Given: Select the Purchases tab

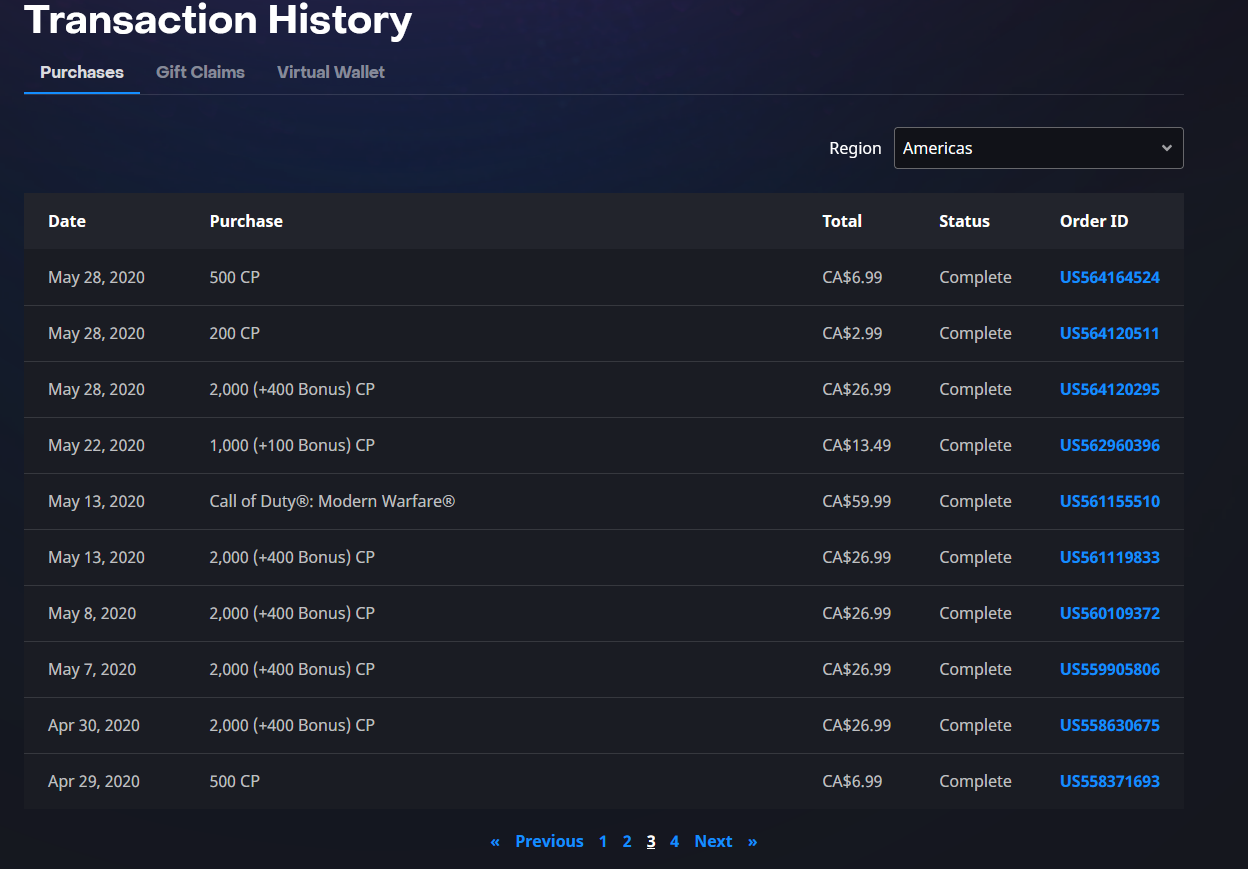Looking at the screenshot, I should pyautogui.click(x=82, y=72).
